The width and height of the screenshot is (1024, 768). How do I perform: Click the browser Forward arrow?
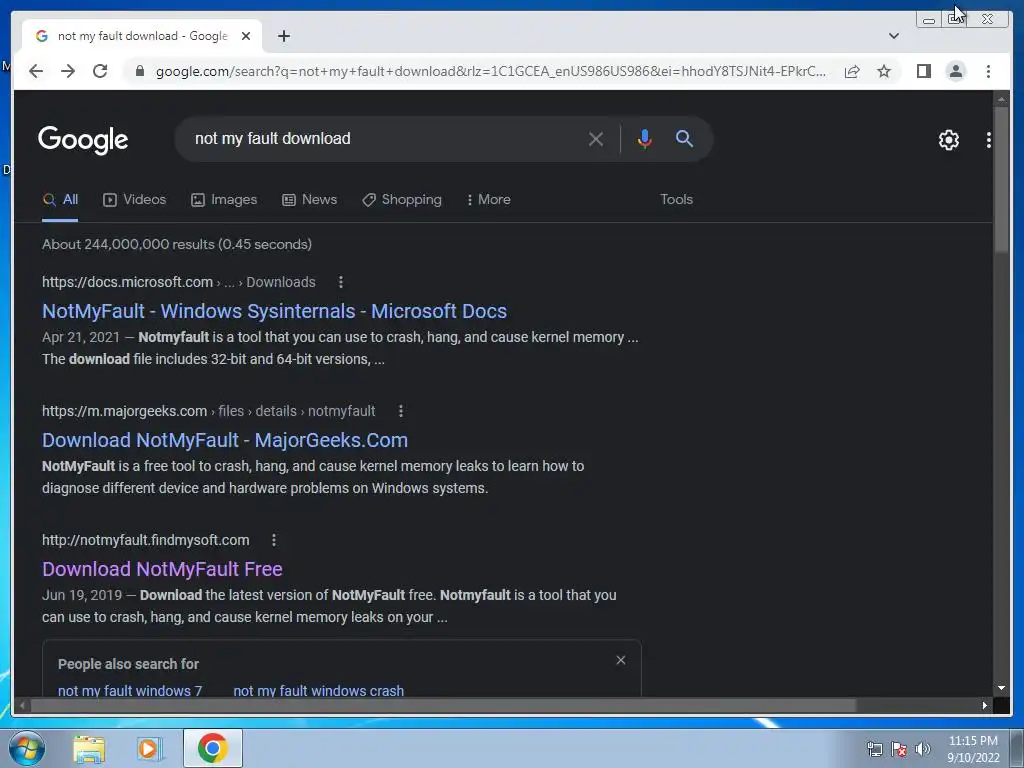(x=68, y=71)
